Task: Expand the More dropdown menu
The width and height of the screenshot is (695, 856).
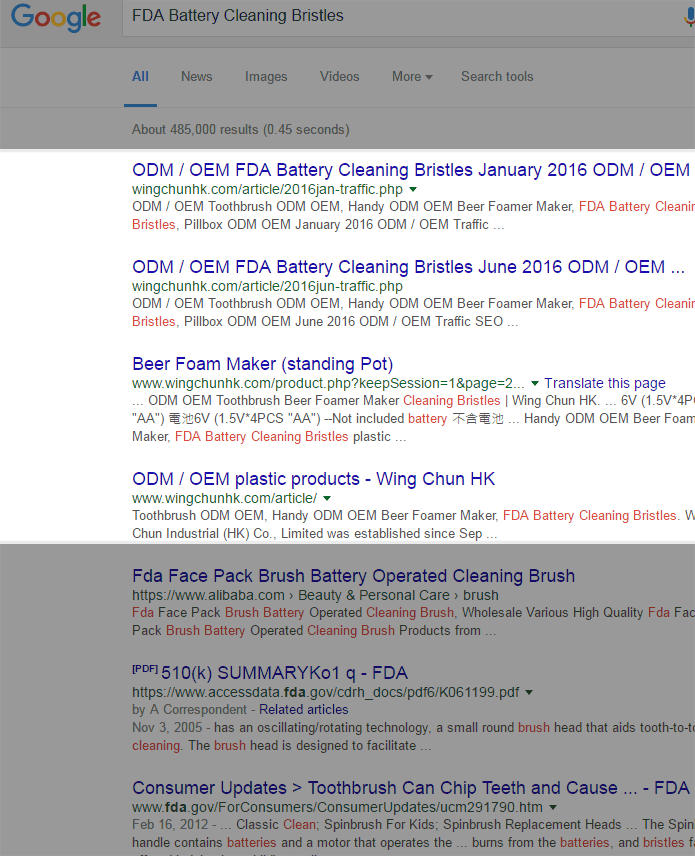Action: click(412, 76)
